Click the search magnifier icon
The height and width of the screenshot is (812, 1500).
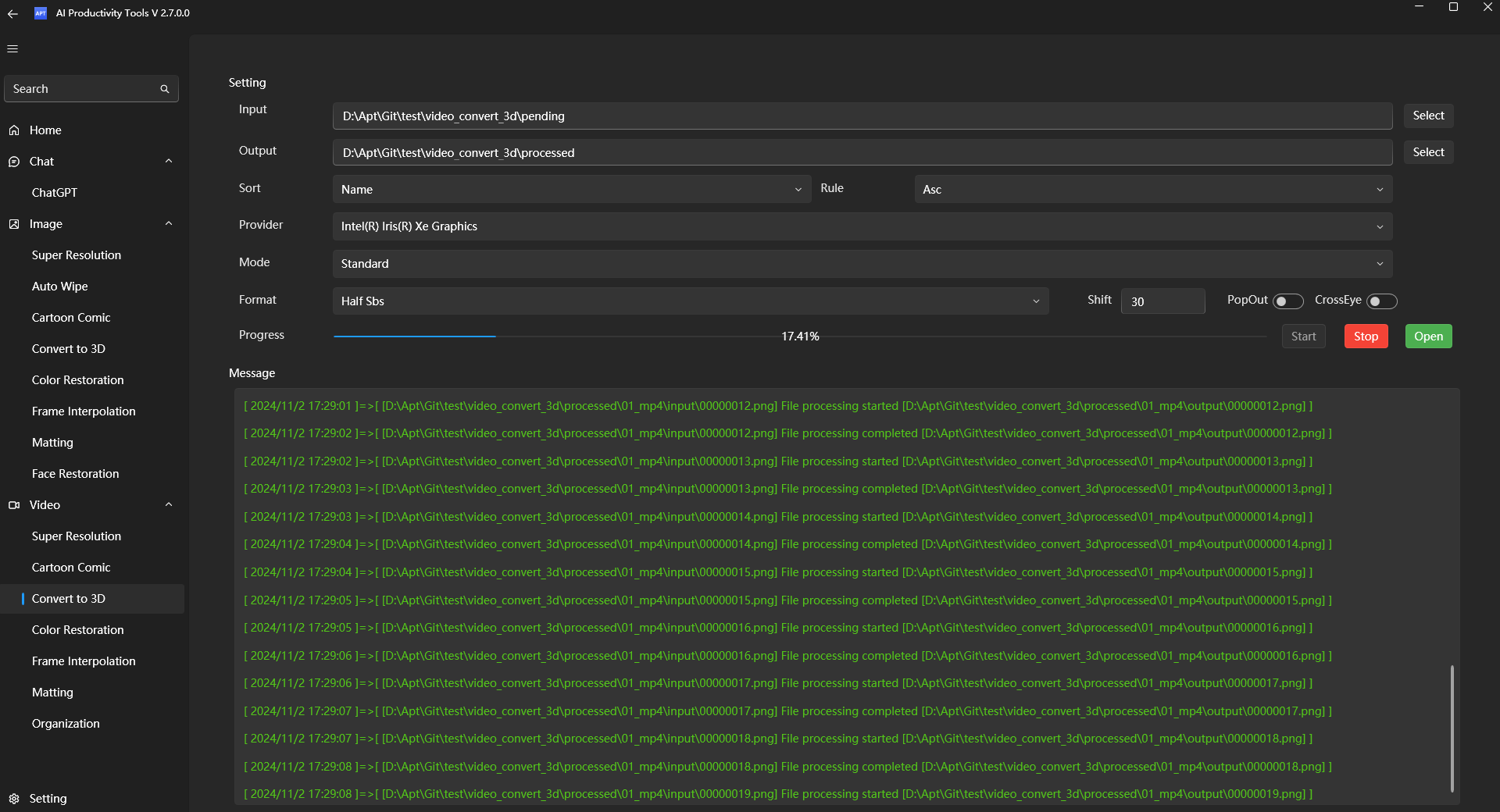(x=164, y=89)
